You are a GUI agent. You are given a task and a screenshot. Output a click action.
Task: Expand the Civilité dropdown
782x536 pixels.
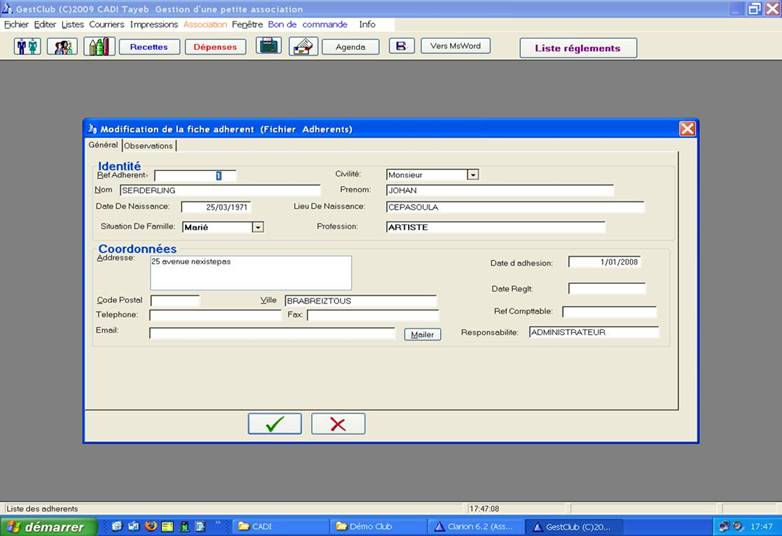click(x=473, y=175)
